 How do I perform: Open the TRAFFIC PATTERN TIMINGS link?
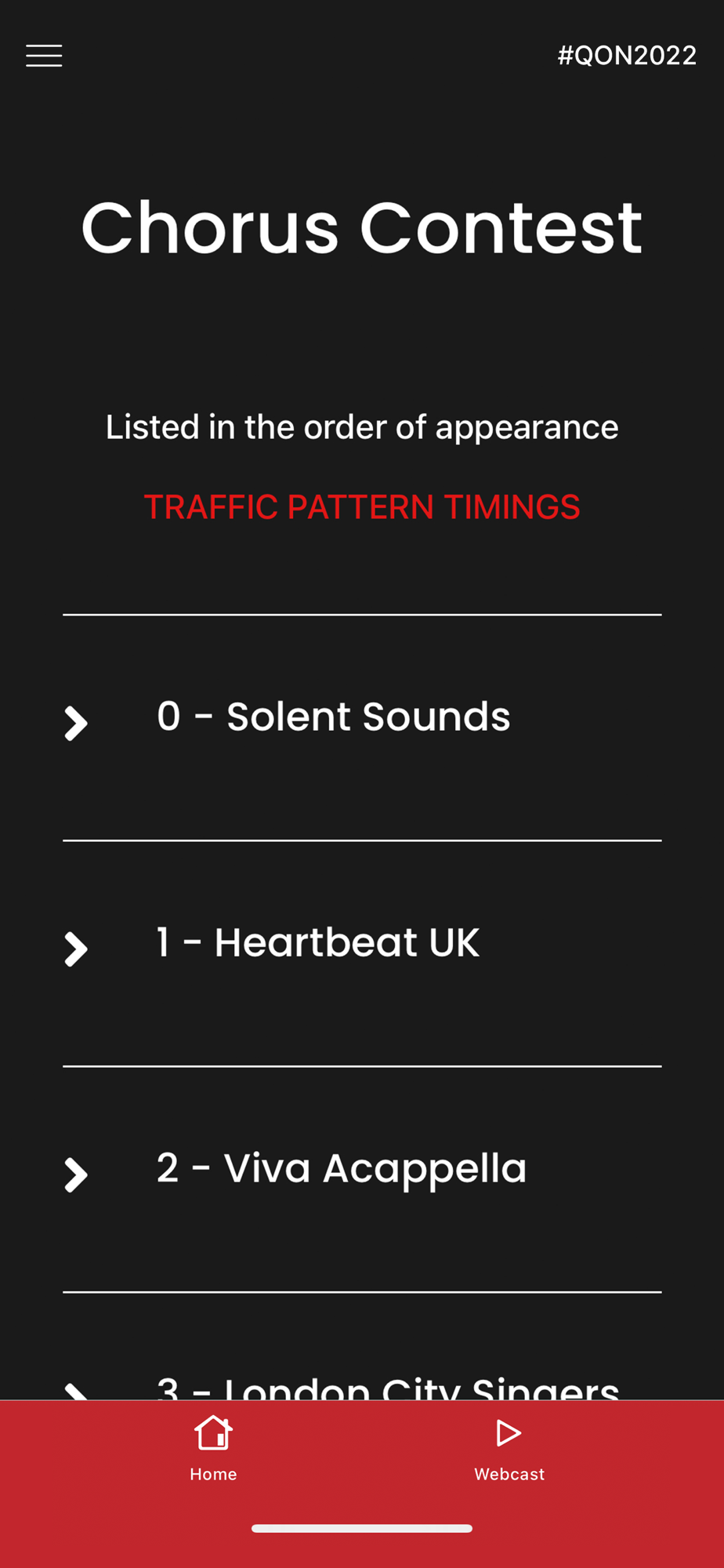coord(362,507)
